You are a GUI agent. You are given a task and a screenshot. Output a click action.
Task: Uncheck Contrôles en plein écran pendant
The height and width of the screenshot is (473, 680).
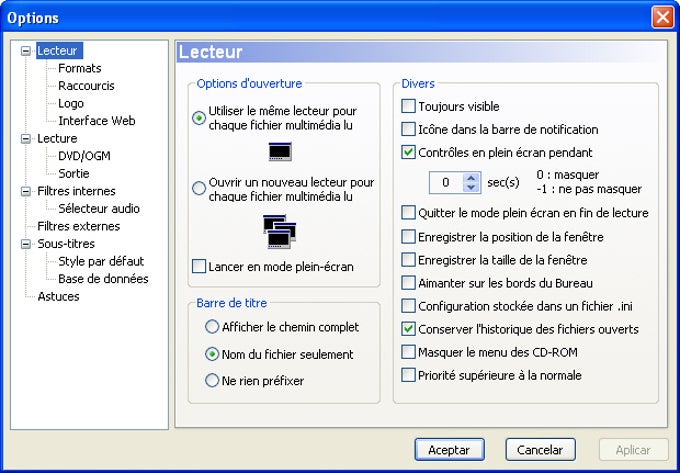coord(408,152)
